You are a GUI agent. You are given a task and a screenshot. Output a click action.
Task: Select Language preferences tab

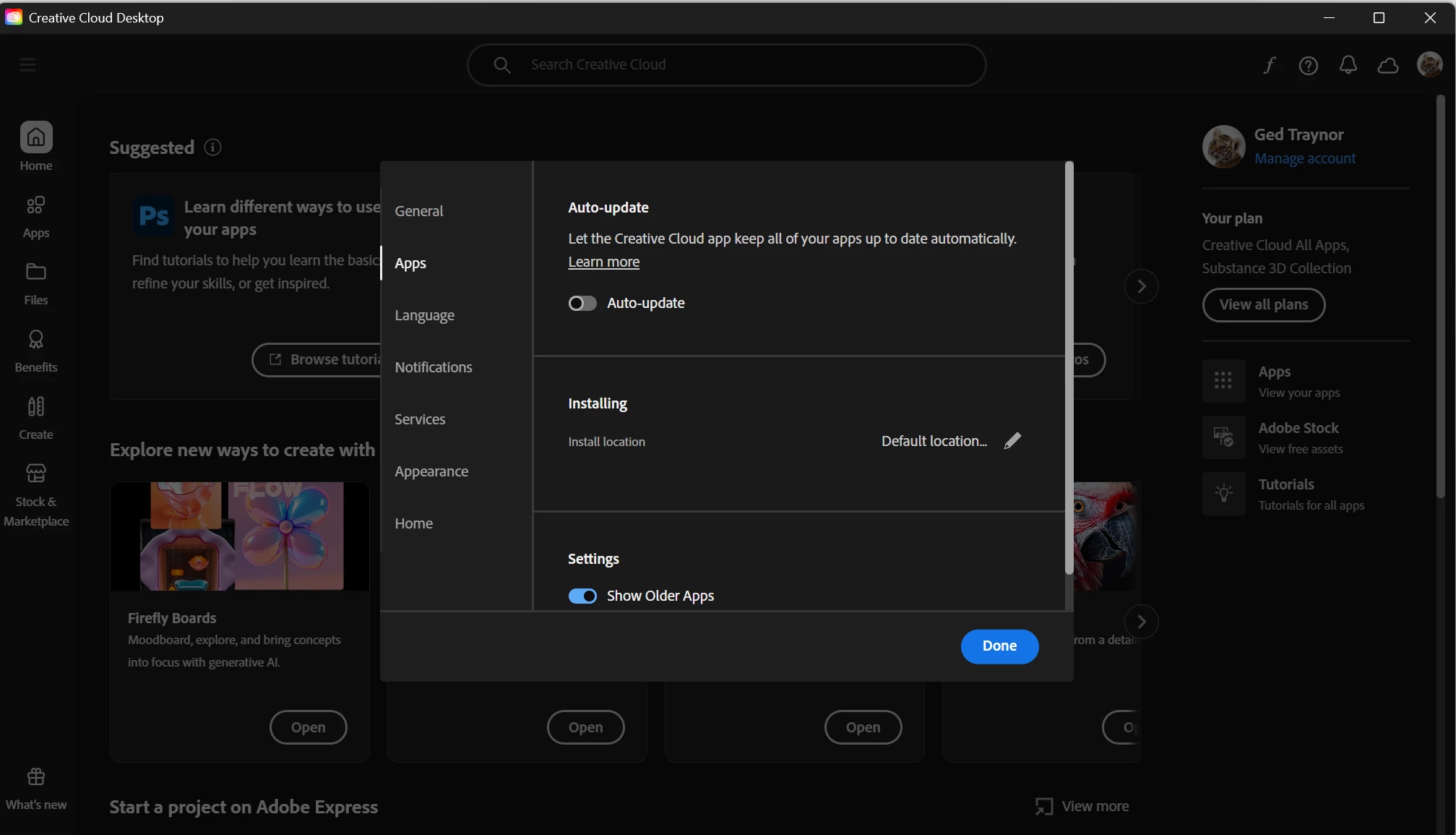pyautogui.click(x=425, y=315)
